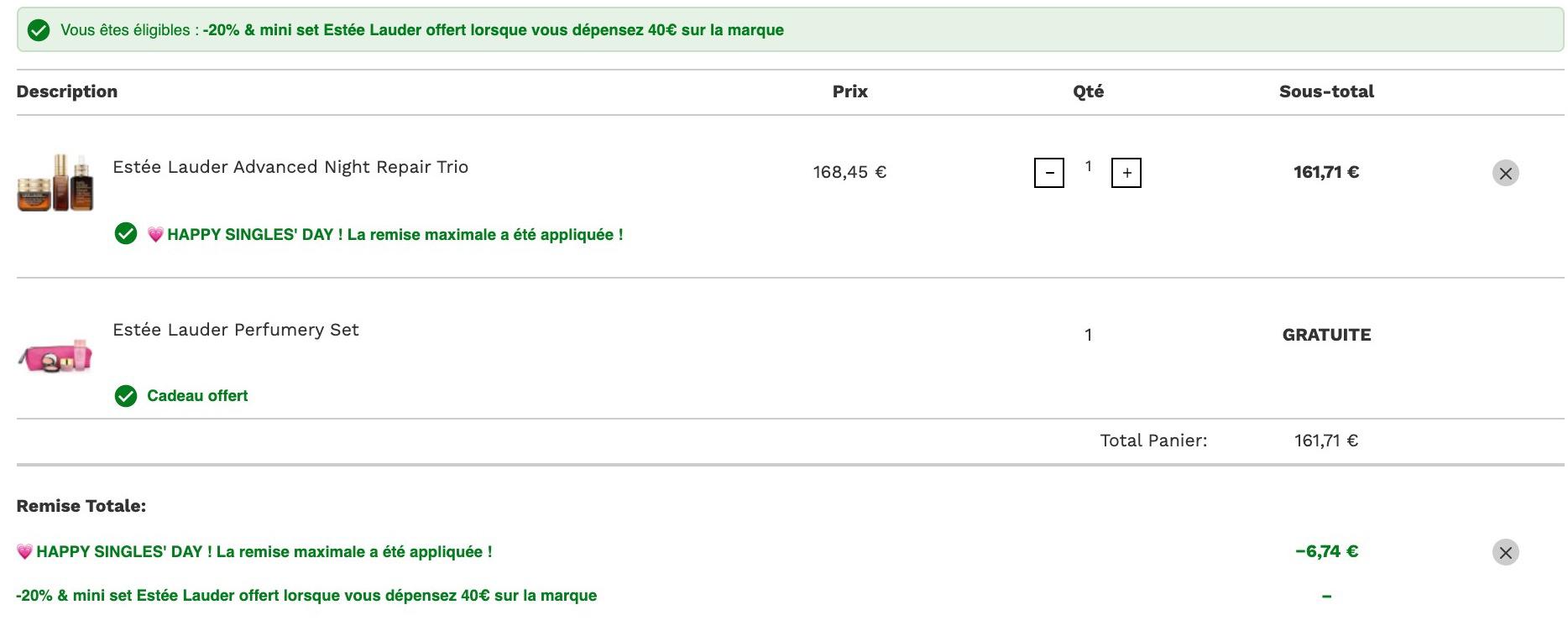Open Estée Lauder Perfumery Set product link

pyautogui.click(x=236, y=330)
